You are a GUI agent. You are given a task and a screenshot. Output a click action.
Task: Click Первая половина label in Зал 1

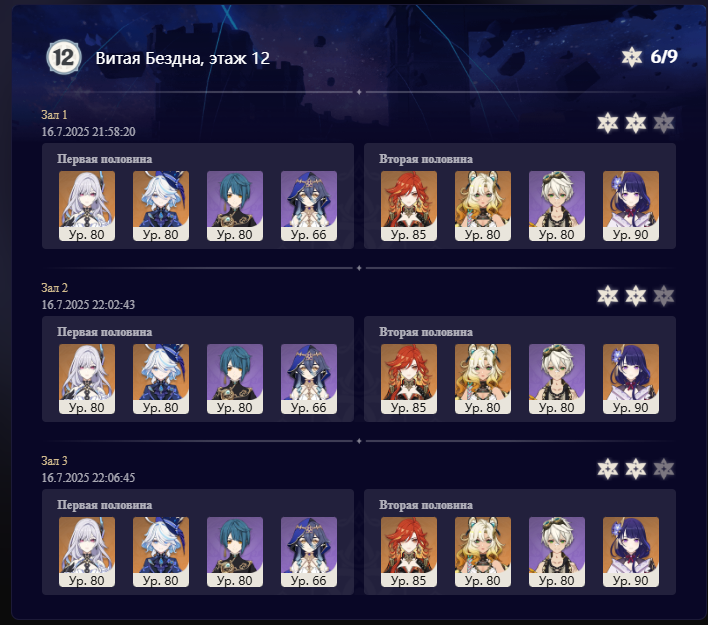point(104,159)
